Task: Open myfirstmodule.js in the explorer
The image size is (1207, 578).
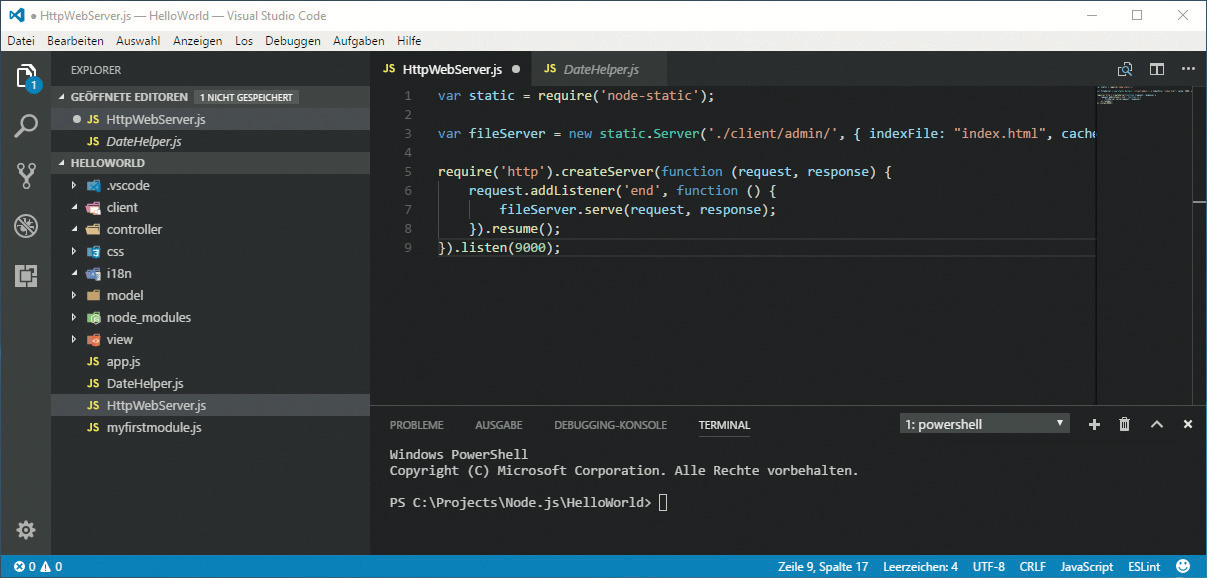Action: (154, 427)
